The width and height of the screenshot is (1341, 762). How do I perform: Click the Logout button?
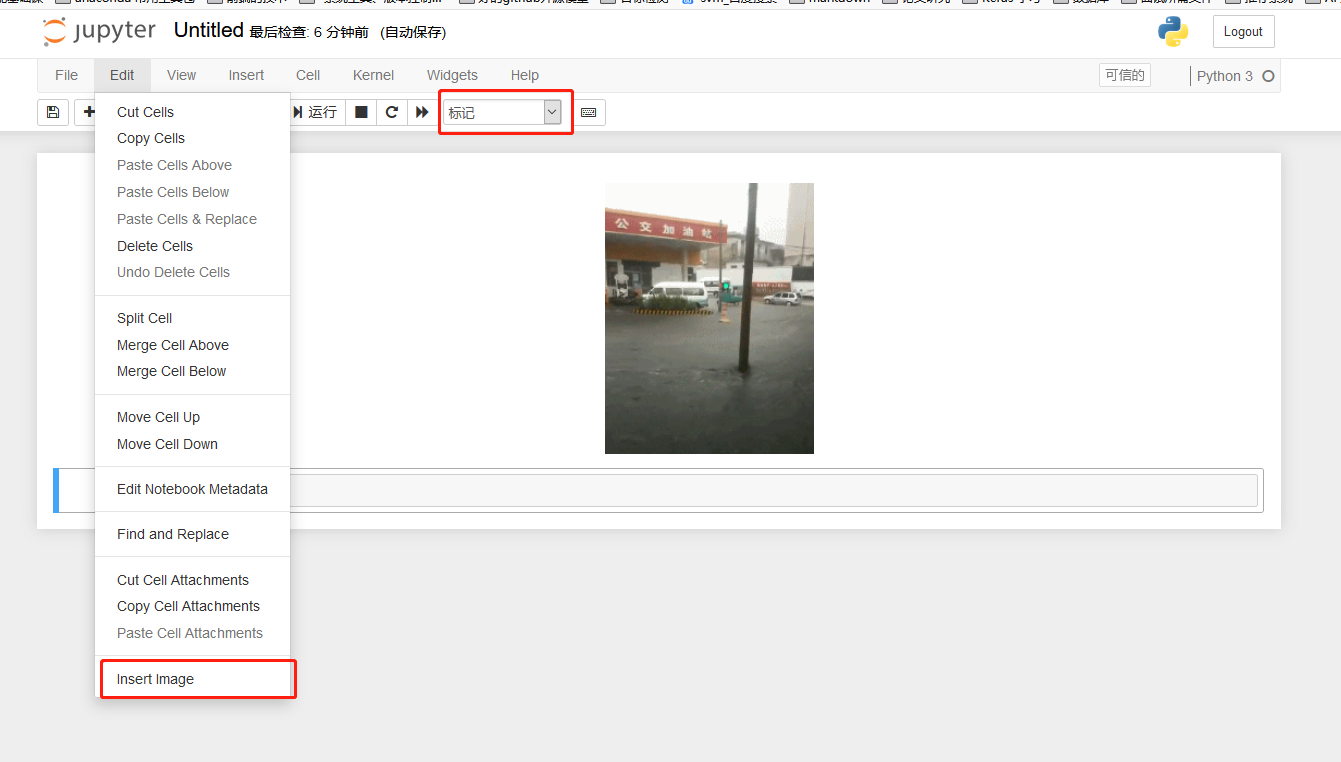1243,31
